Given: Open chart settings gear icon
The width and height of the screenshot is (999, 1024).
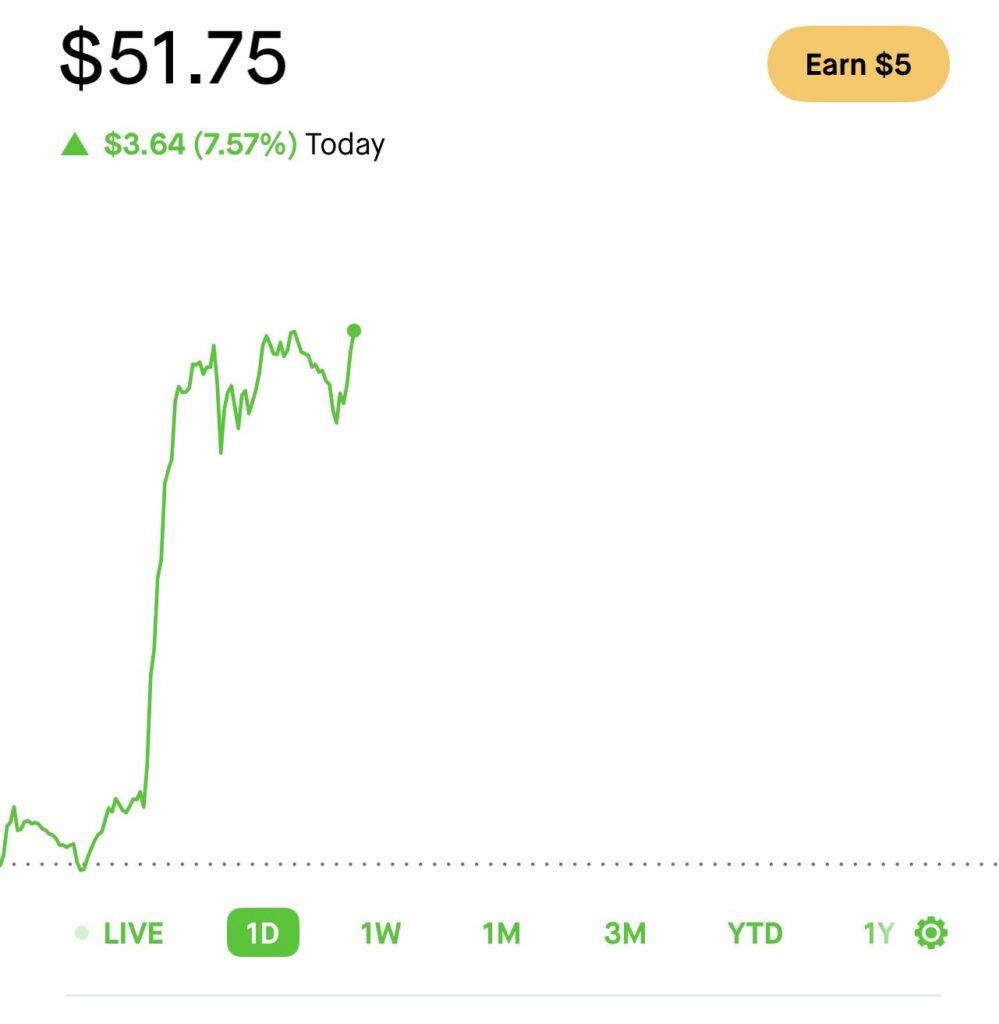Looking at the screenshot, I should pyautogui.click(x=931, y=934).
